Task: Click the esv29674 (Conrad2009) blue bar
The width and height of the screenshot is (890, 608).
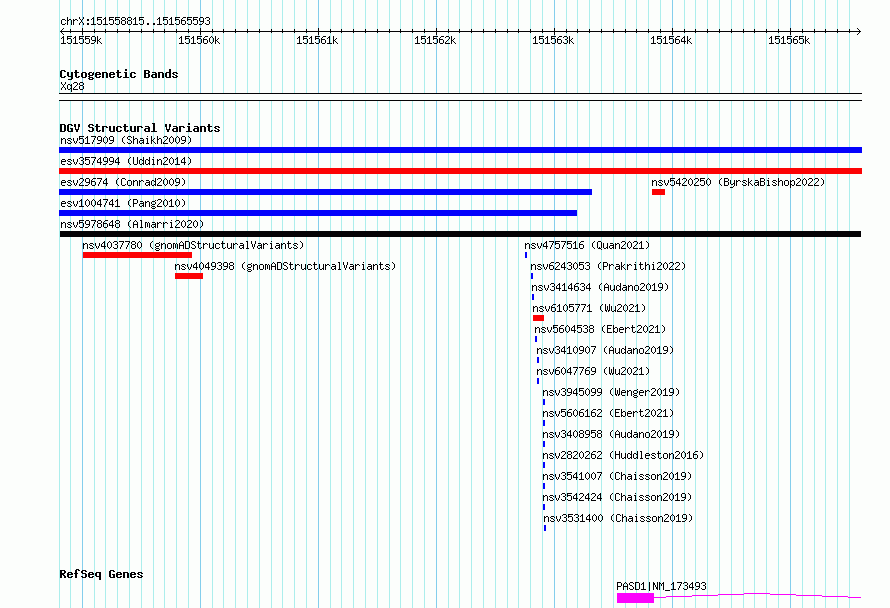Action: pos(325,192)
